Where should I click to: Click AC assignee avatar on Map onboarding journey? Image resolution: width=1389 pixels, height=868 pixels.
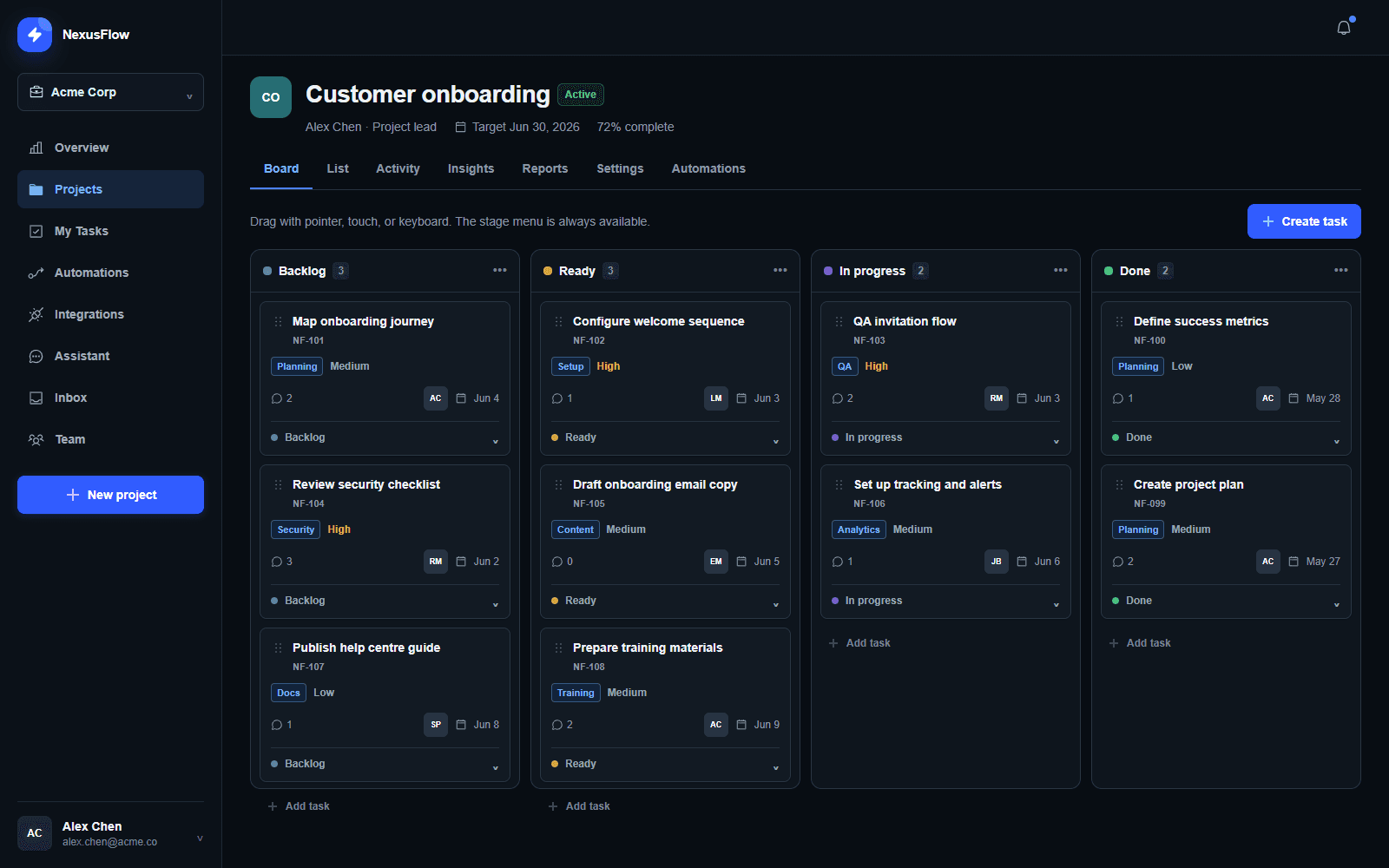tap(436, 398)
